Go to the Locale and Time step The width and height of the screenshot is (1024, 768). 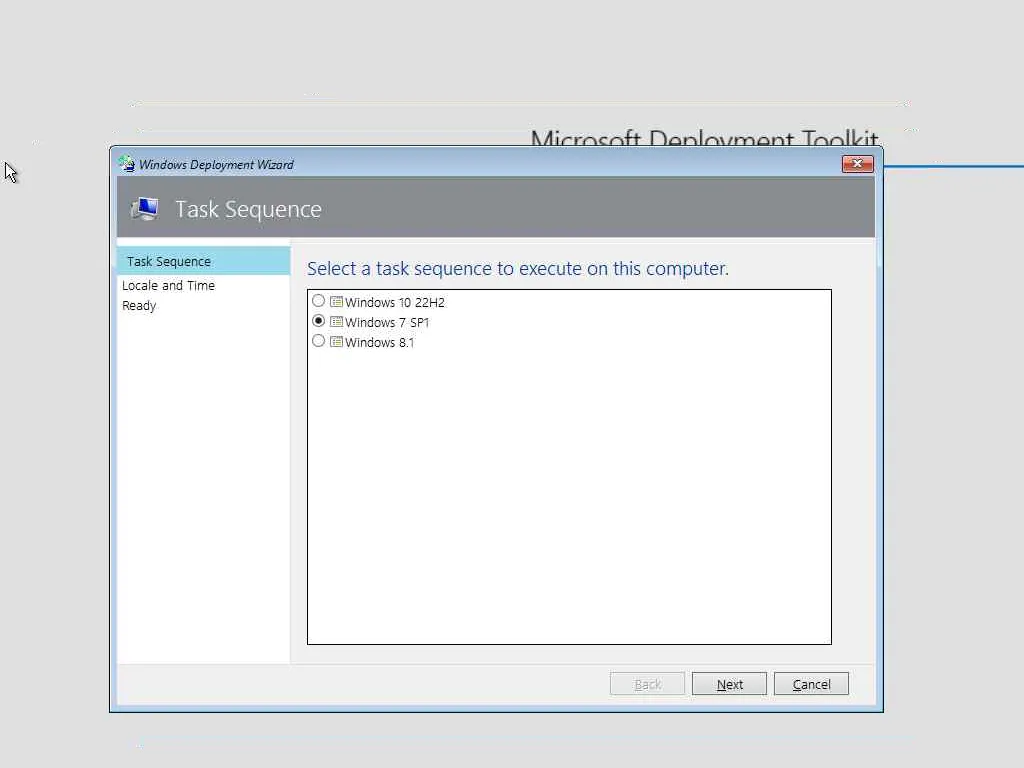click(x=168, y=285)
